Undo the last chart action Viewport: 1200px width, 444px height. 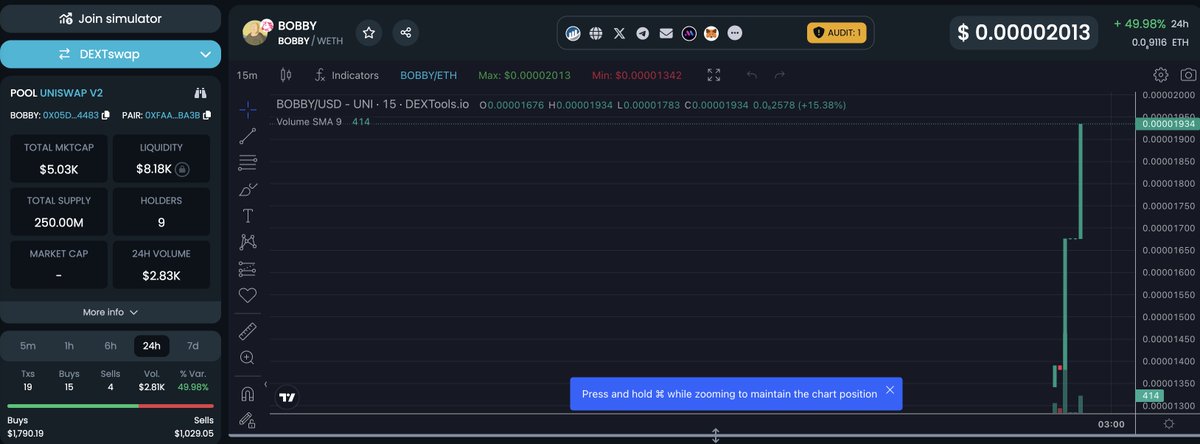click(x=752, y=75)
